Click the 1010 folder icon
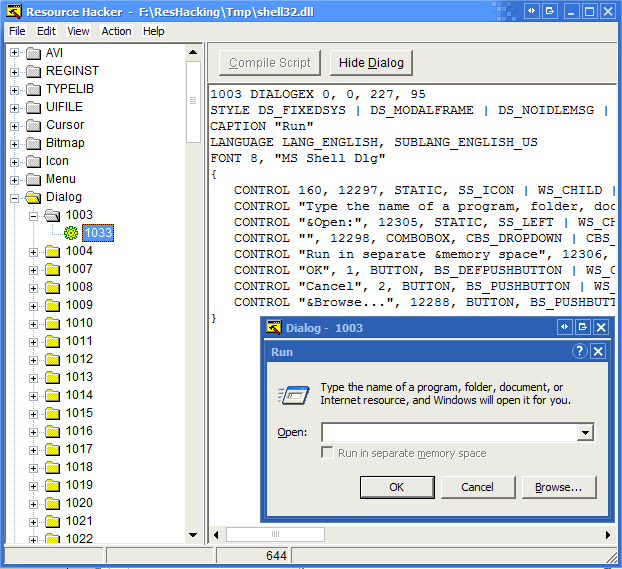Screen dimensions: 622x569 click(x=52, y=323)
